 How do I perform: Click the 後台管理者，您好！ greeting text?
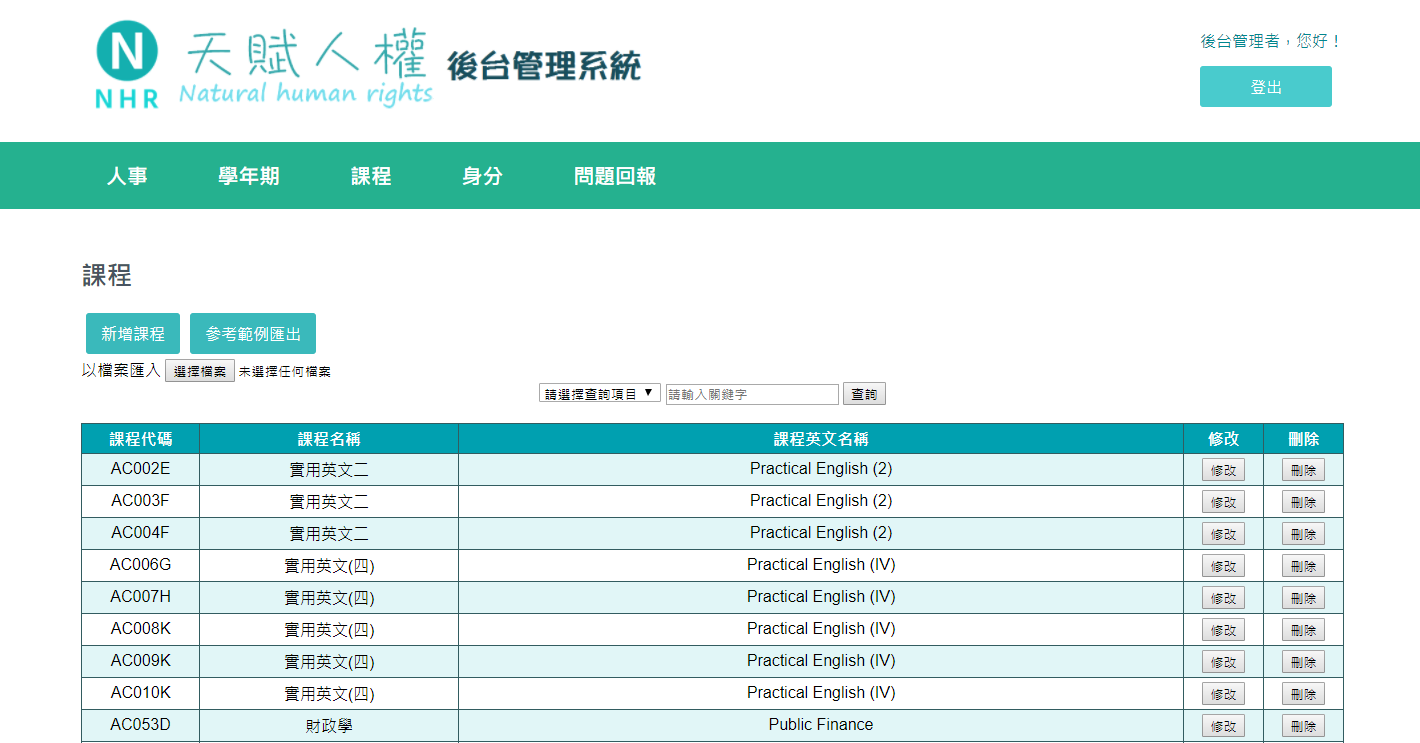1271,41
